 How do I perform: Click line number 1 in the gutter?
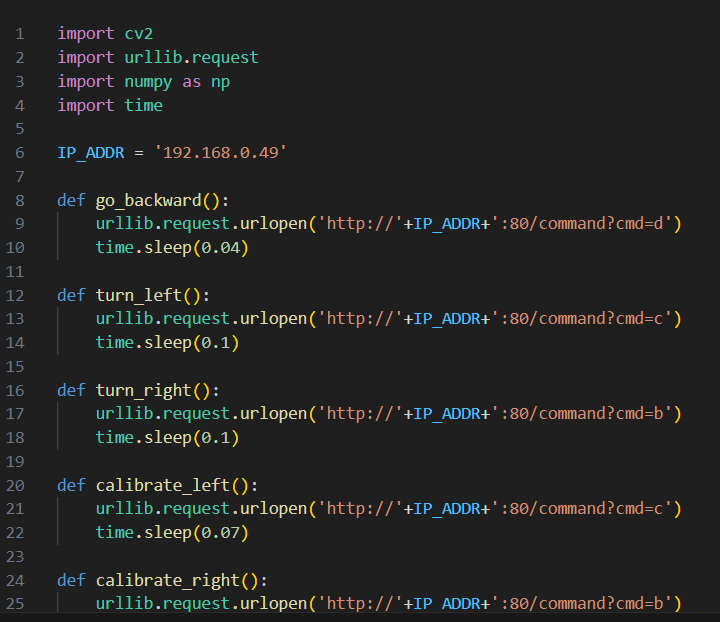click(x=19, y=33)
